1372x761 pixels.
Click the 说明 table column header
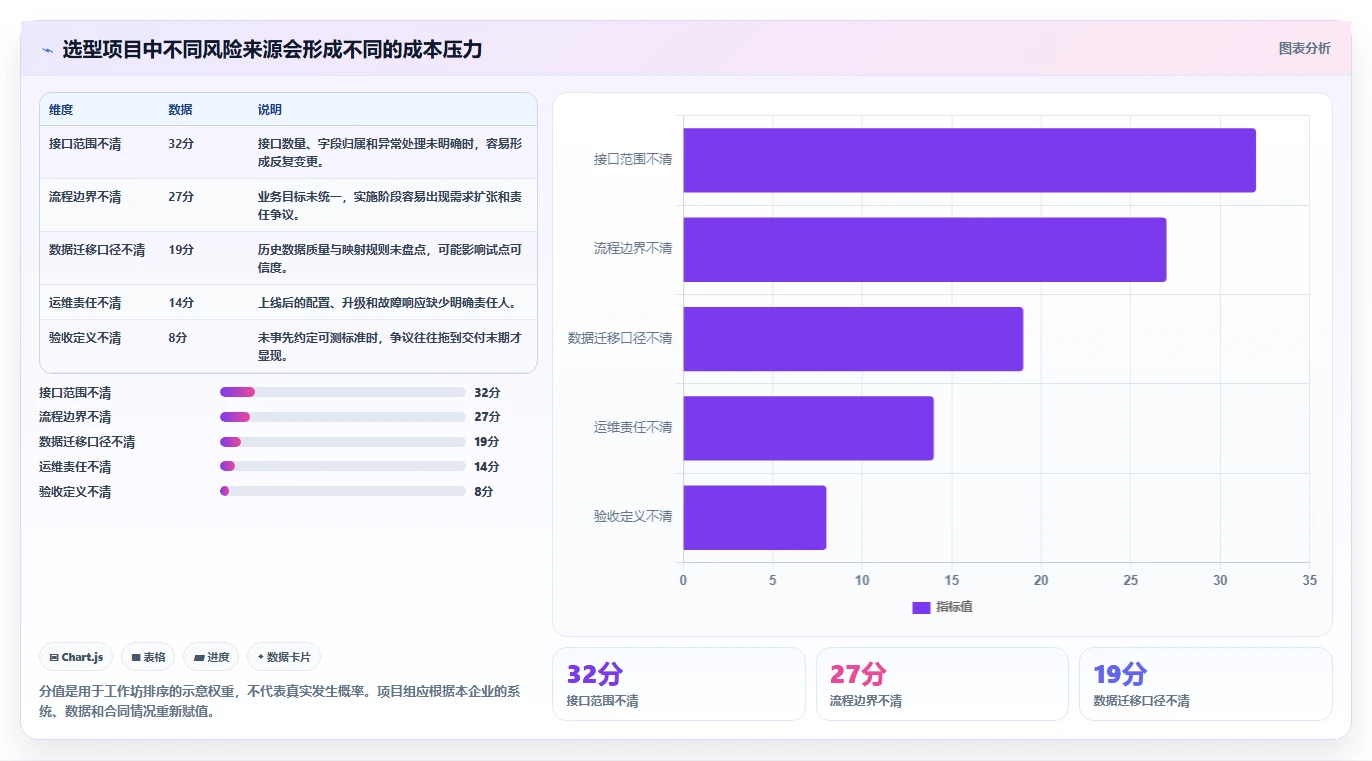[x=270, y=110]
